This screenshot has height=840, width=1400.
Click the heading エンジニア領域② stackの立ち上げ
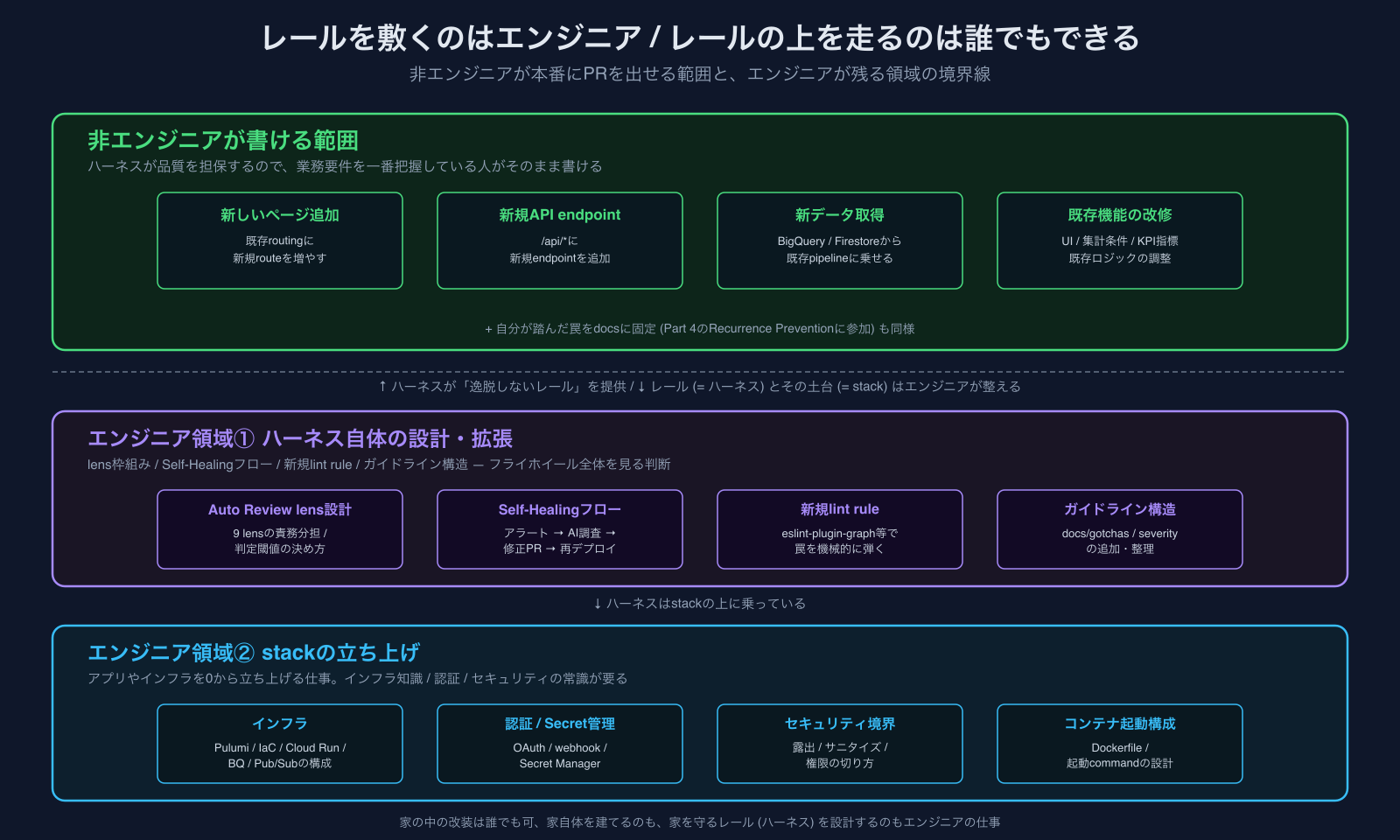tap(254, 653)
